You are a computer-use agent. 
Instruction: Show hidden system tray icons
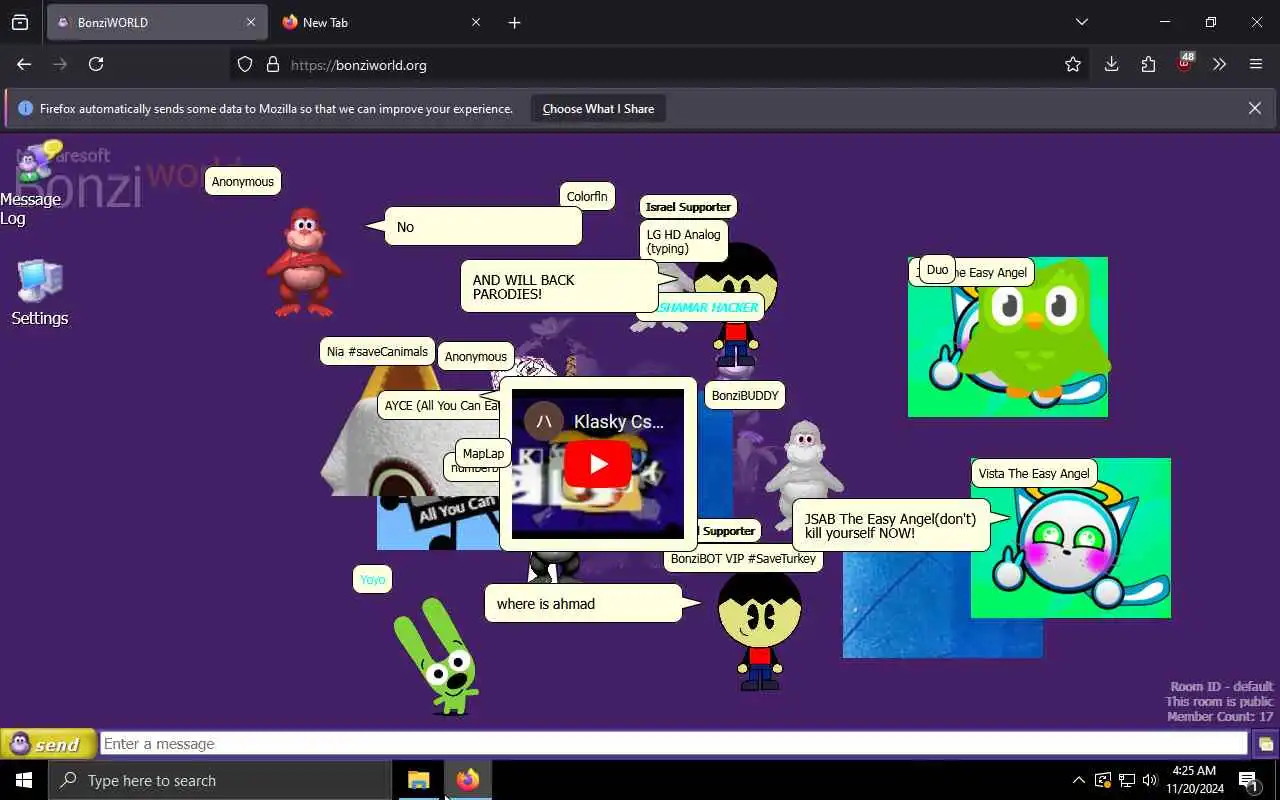pyautogui.click(x=1078, y=780)
